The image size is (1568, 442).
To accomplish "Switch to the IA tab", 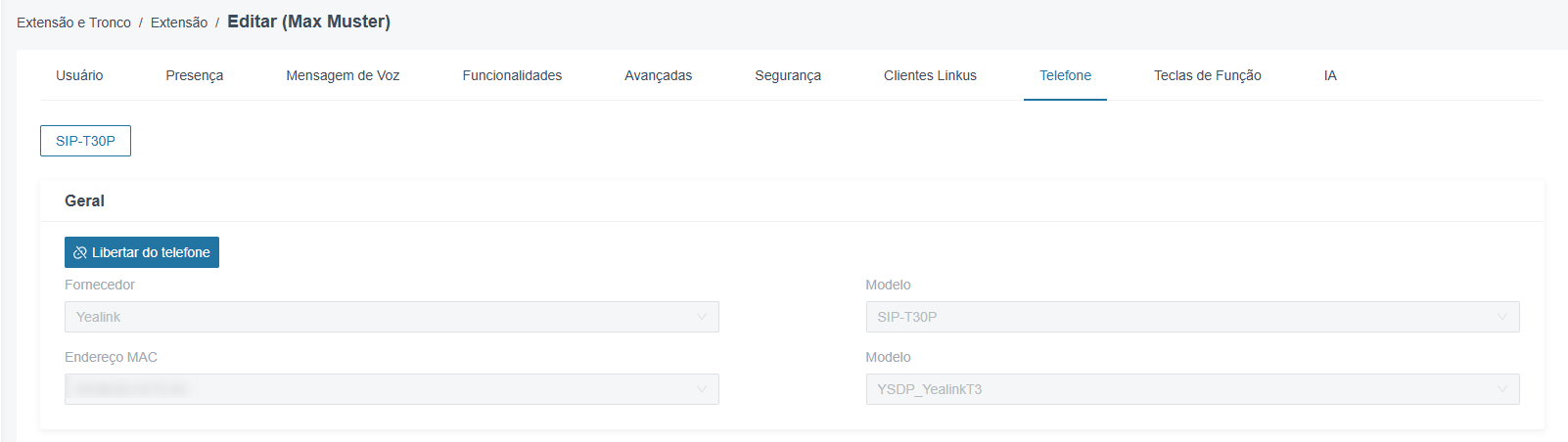I will point(1330,75).
